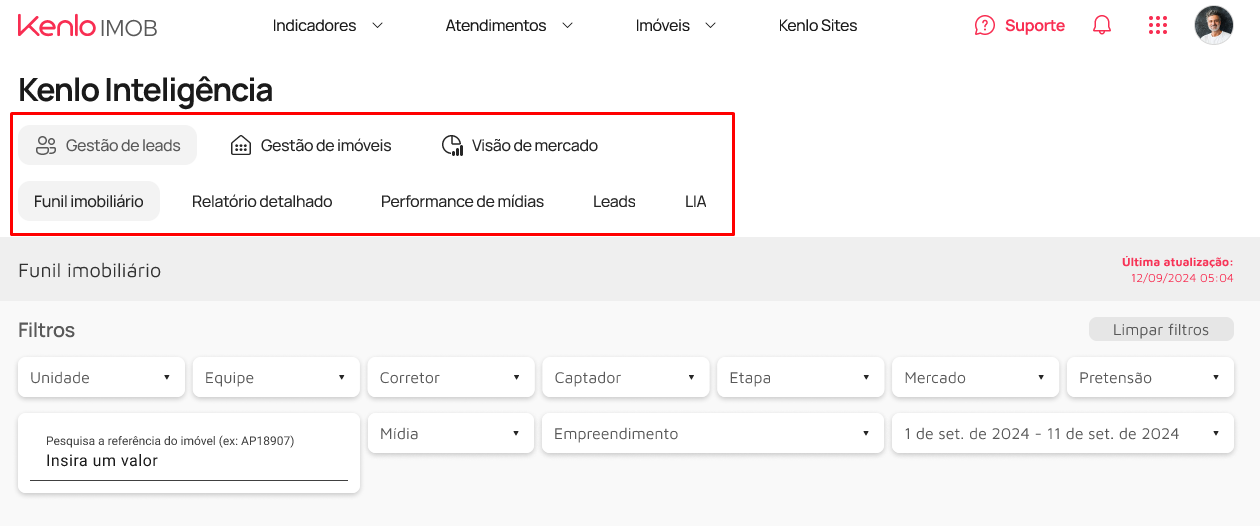Click the Limpar filtros button
The height and width of the screenshot is (526, 1260).
click(x=1161, y=330)
